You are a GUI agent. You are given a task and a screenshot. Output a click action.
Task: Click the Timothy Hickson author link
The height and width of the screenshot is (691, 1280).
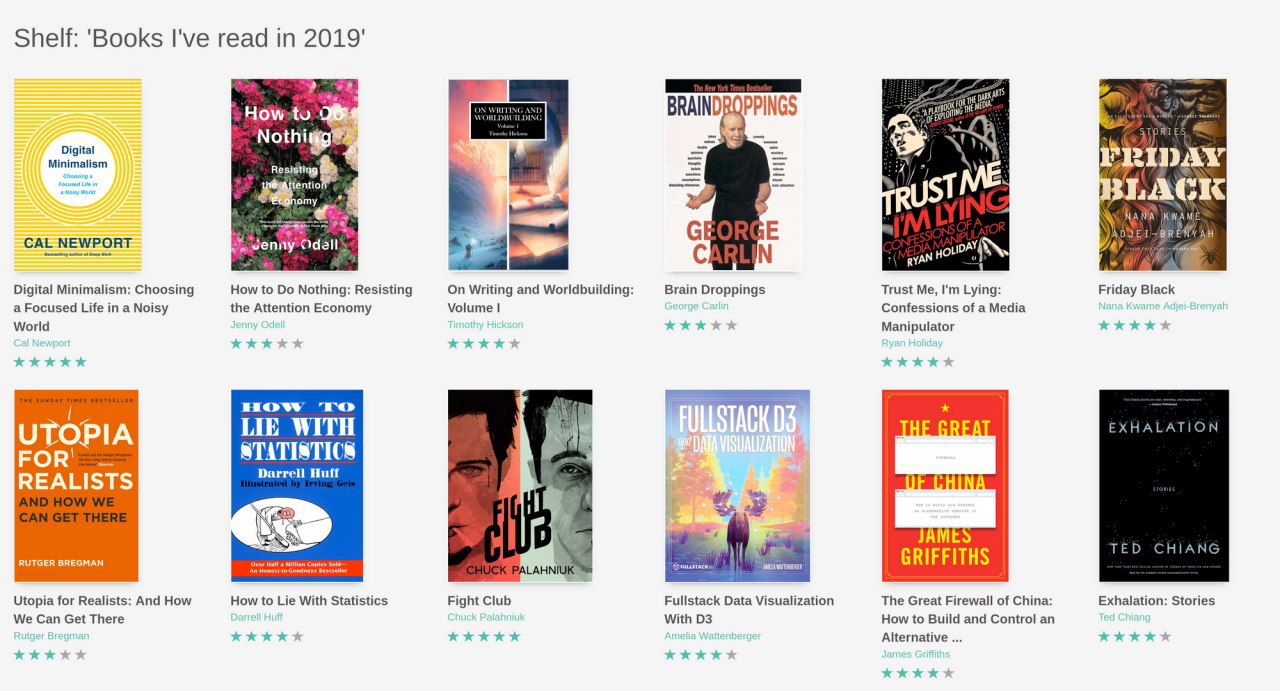pyautogui.click(x=485, y=325)
